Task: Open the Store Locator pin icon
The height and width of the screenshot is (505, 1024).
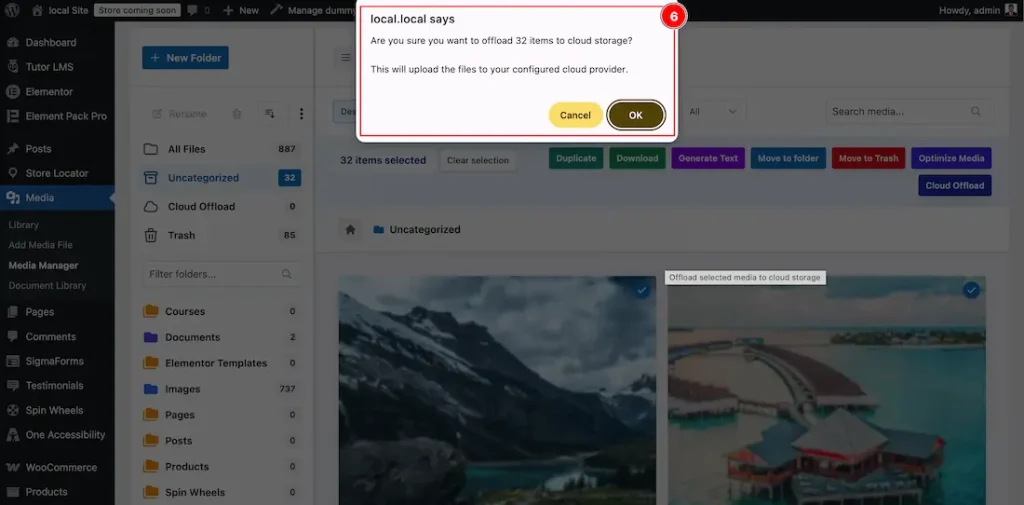Action: pyautogui.click(x=12, y=173)
